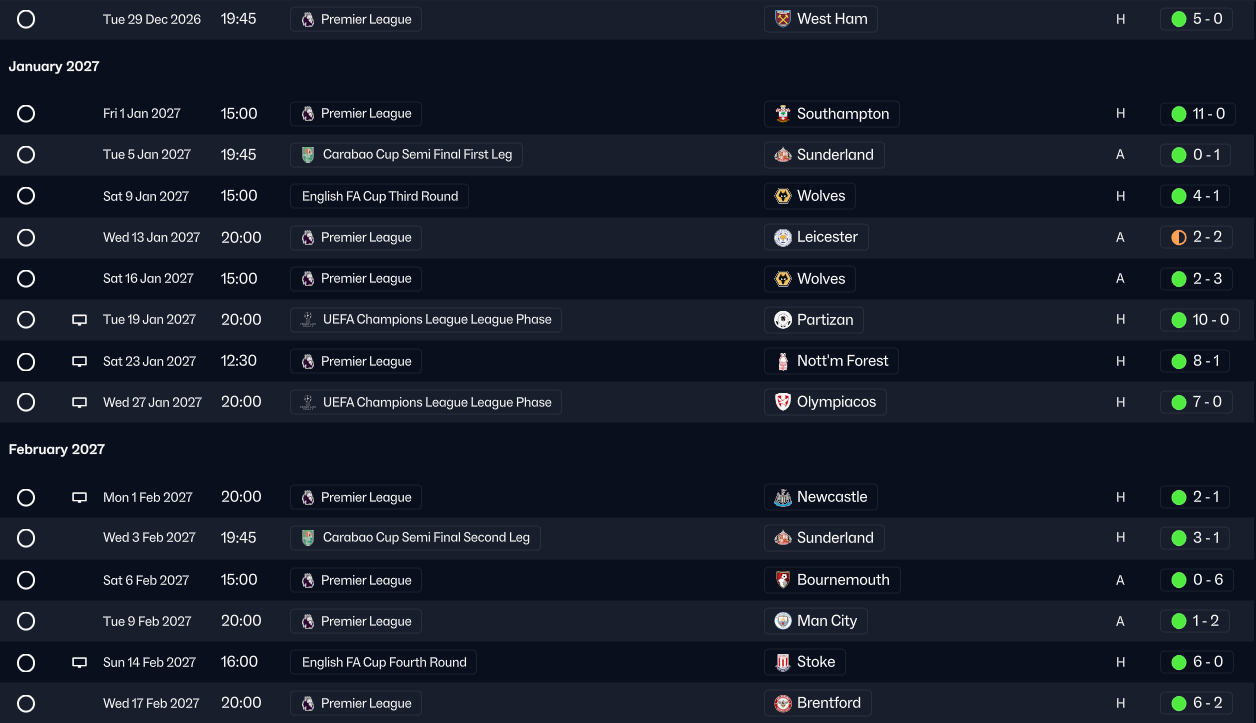1256x723 pixels.
Task: Click Champions League icon on Olympiacos fixture
Action: pos(308,403)
